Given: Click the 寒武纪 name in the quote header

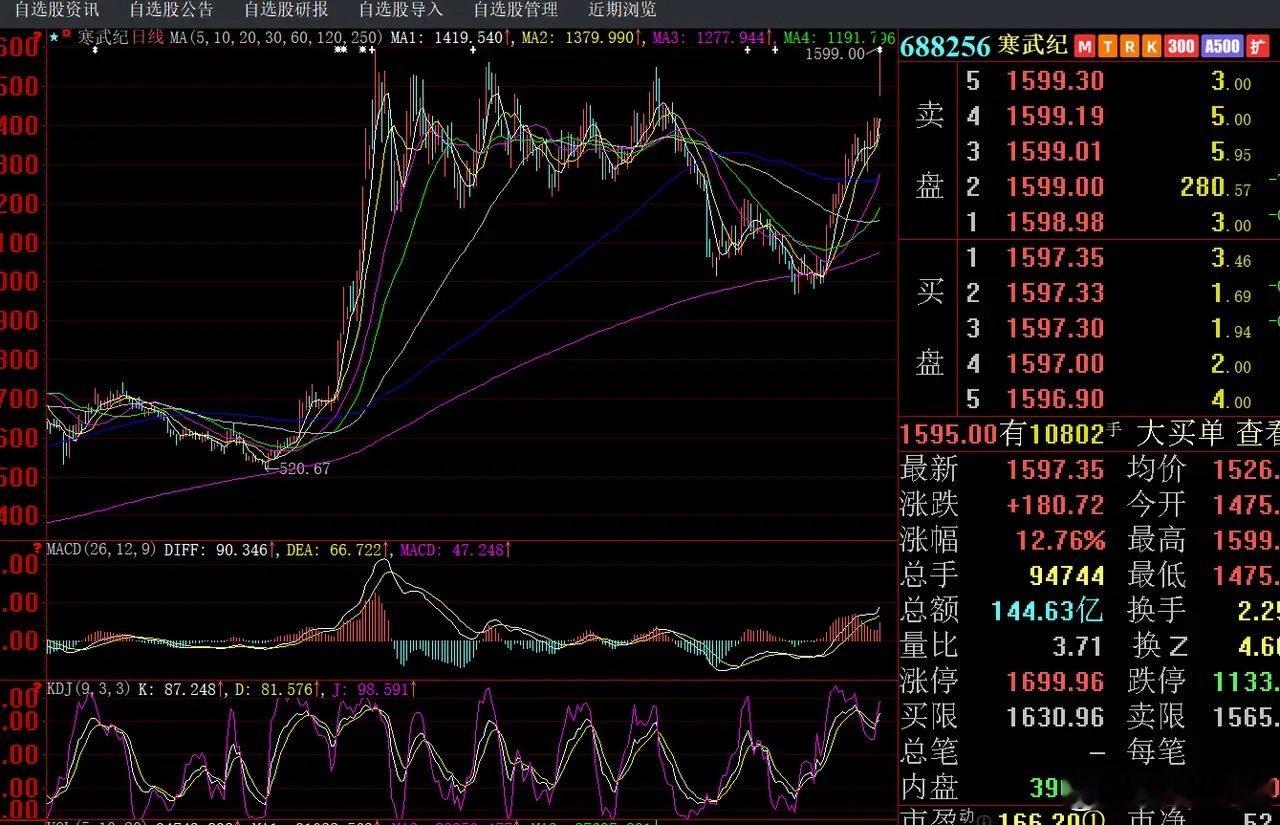Looking at the screenshot, I should 1032,46.
